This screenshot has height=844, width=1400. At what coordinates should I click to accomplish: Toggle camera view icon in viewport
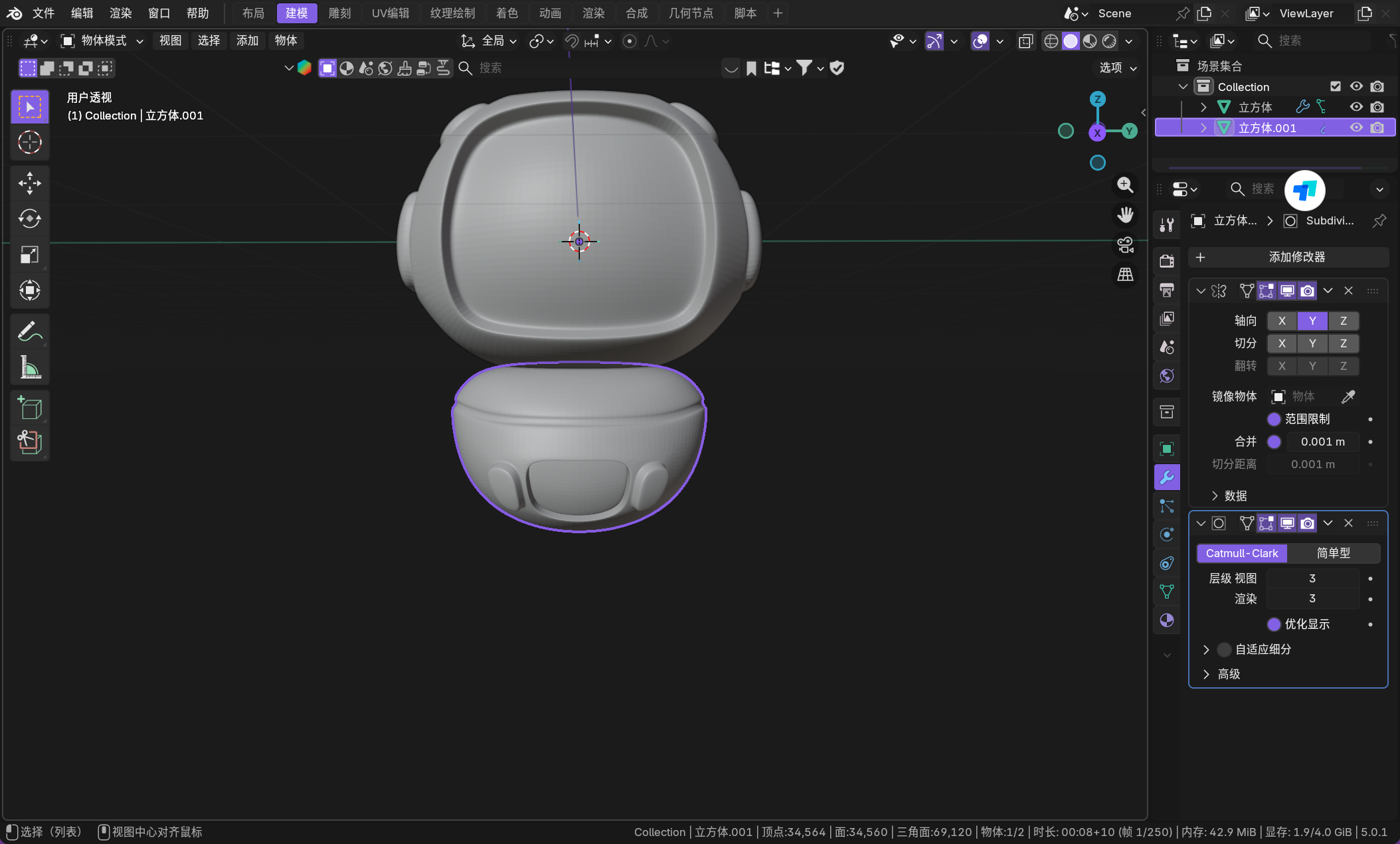tap(1125, 245)
